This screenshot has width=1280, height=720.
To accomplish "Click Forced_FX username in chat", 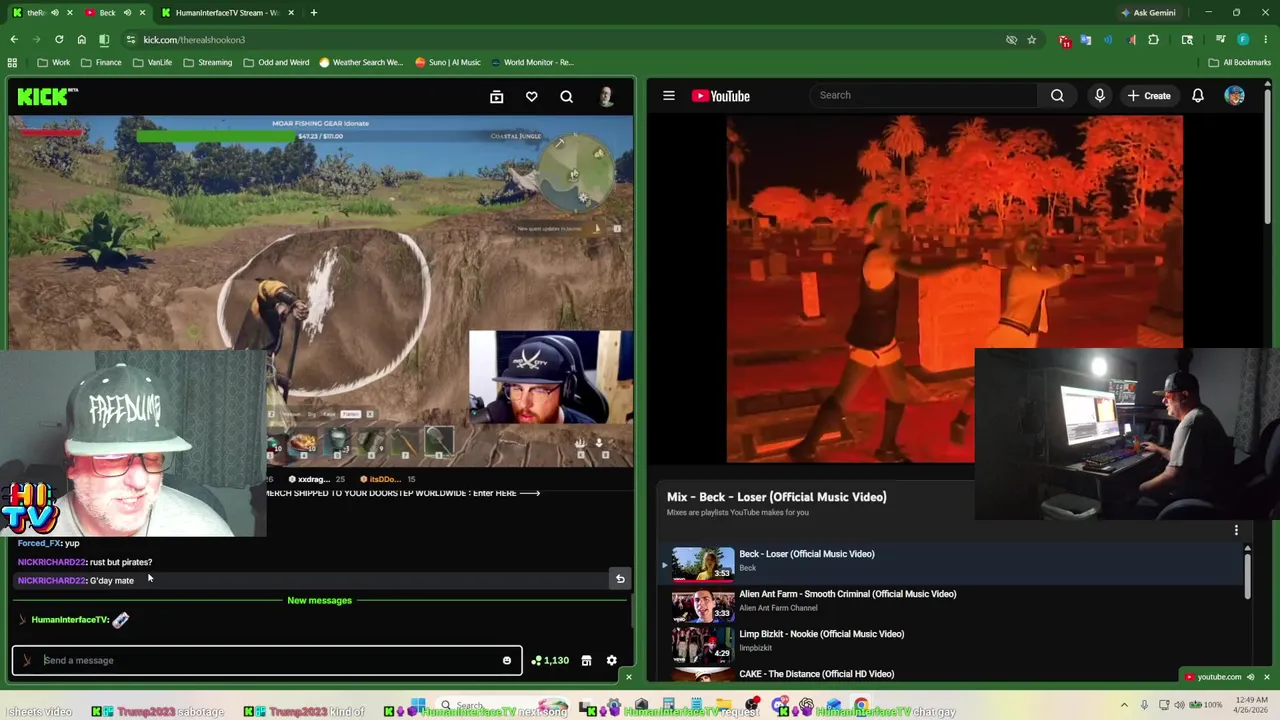I will click(39, 543).
